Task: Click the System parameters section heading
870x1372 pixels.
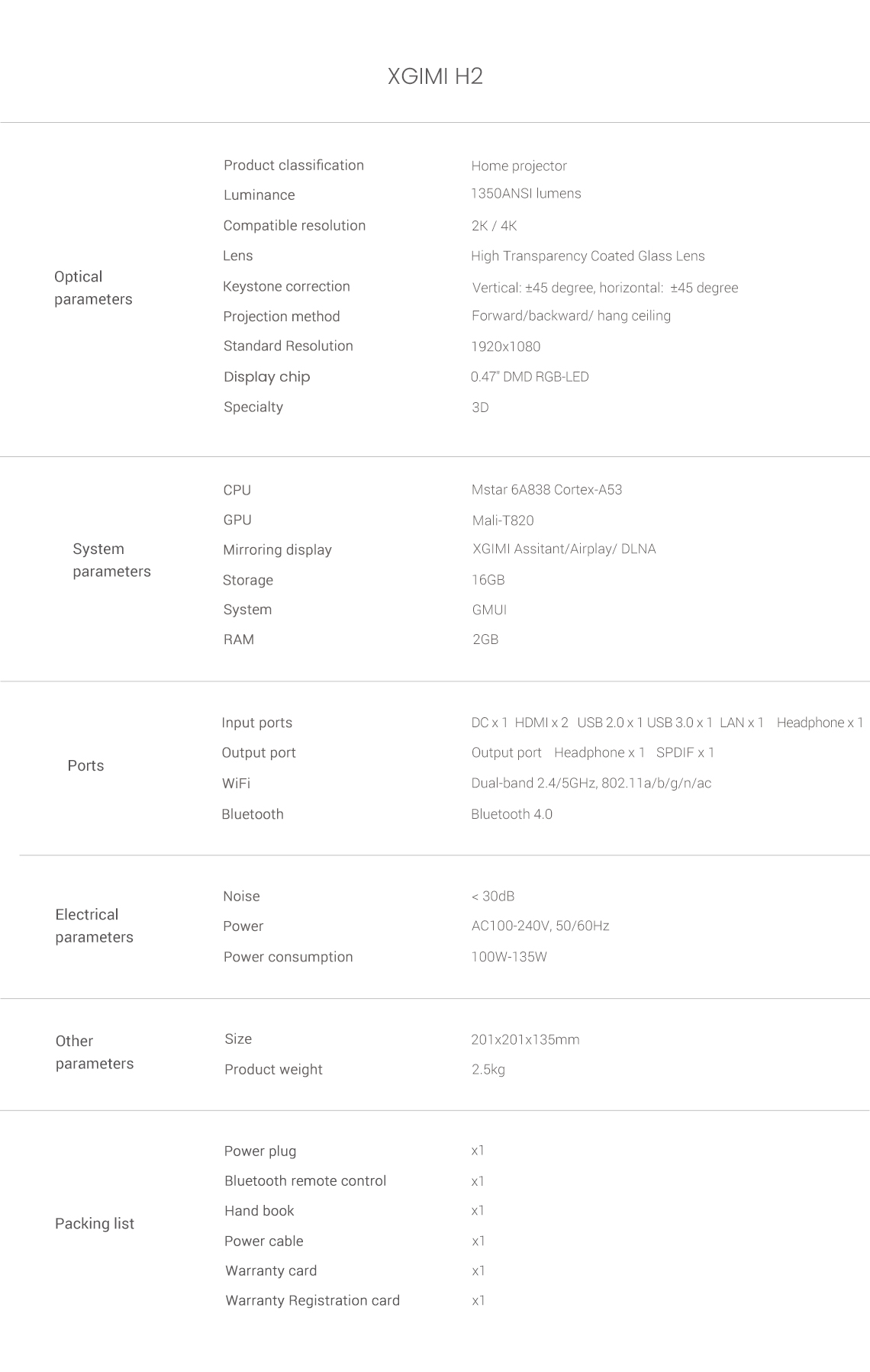Action: coord(111,560)
